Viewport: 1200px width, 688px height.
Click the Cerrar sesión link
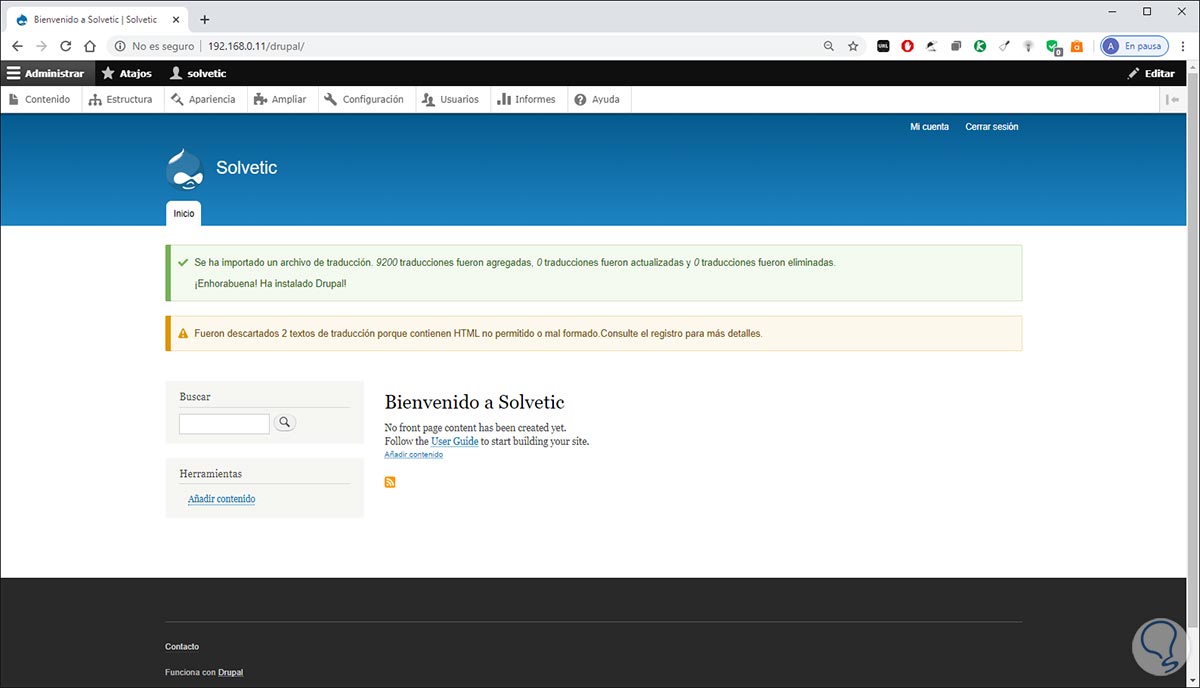tap(992, 127)
